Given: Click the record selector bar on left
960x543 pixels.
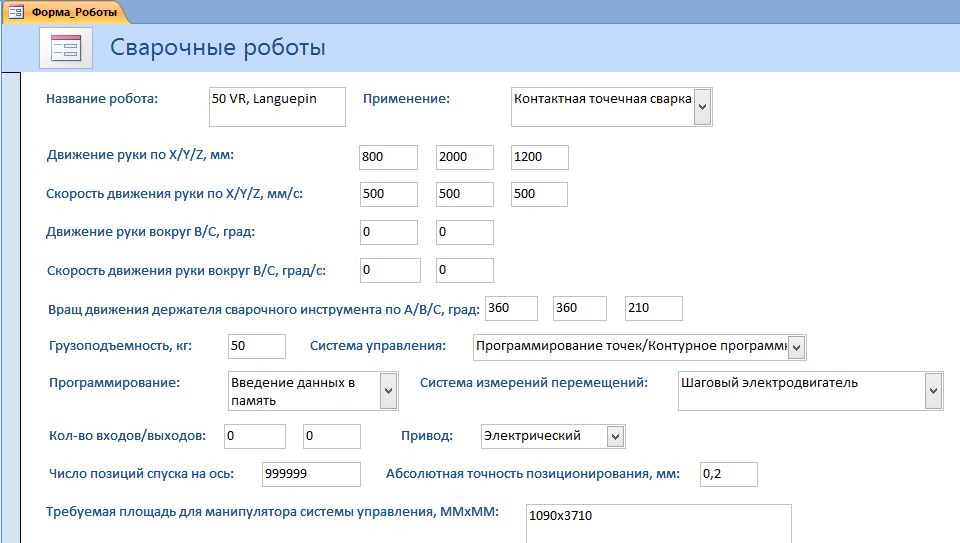Looking at the screenshot, I should click(11, 300).
